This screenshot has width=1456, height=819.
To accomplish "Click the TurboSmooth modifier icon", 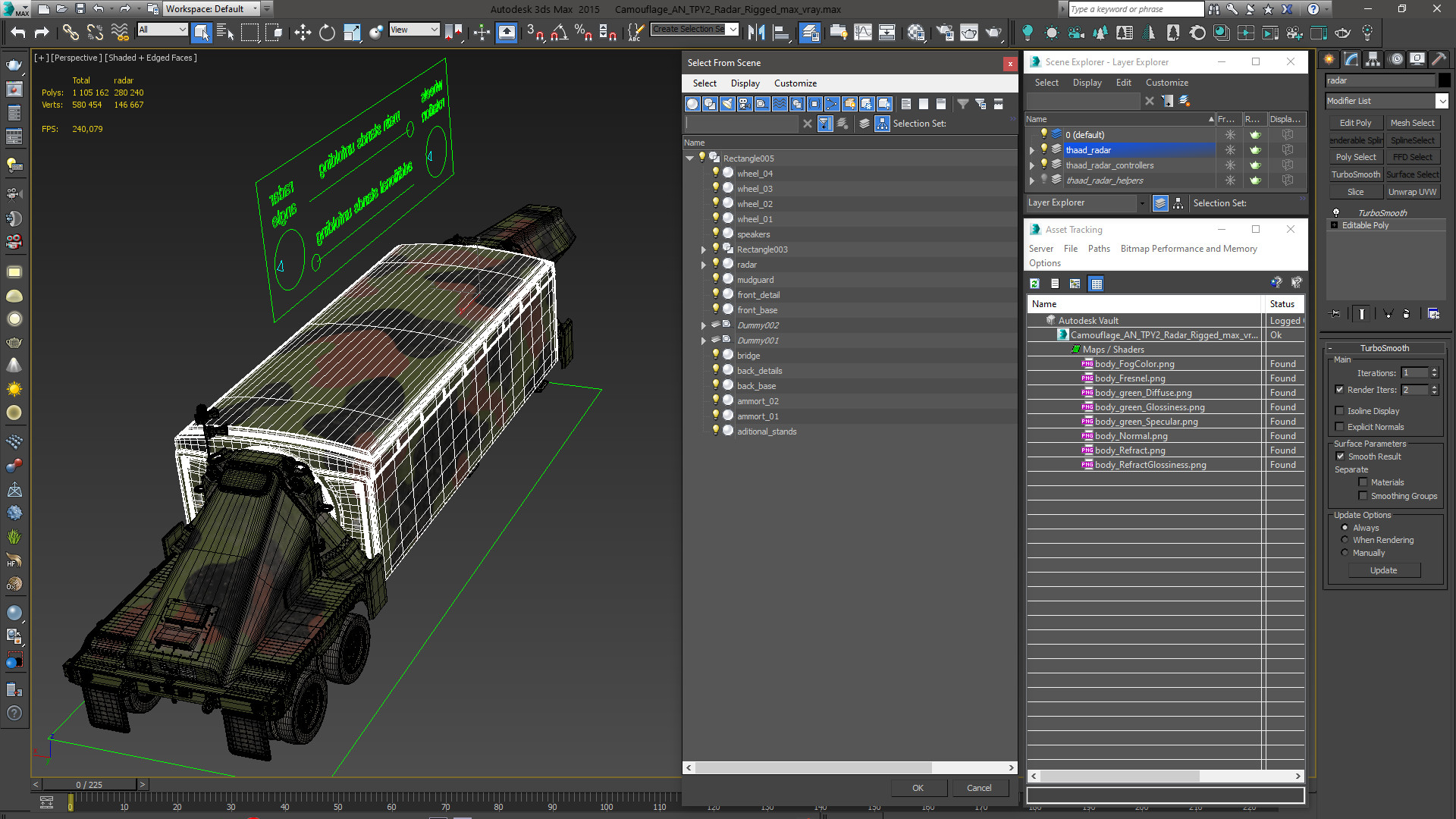I will (1337, 211).
